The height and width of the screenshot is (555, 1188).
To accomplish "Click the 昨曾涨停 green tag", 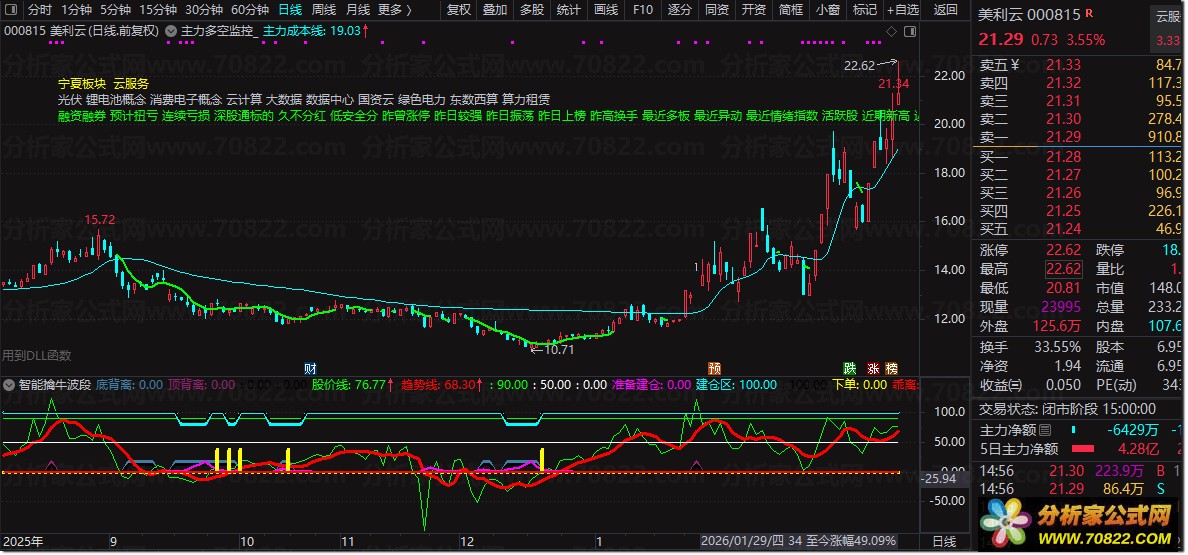I will tap(406, 117).
